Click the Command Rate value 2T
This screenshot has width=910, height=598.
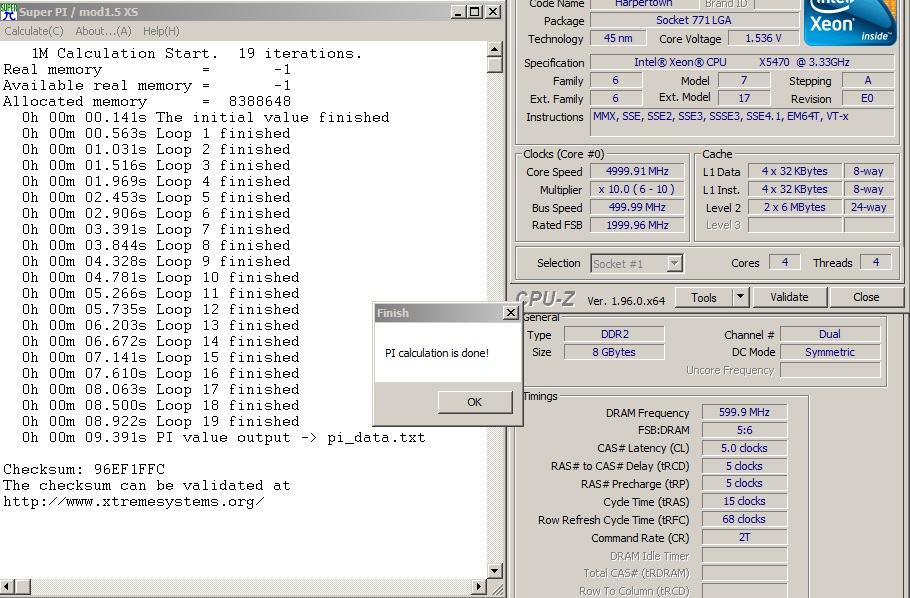[744, 538]
